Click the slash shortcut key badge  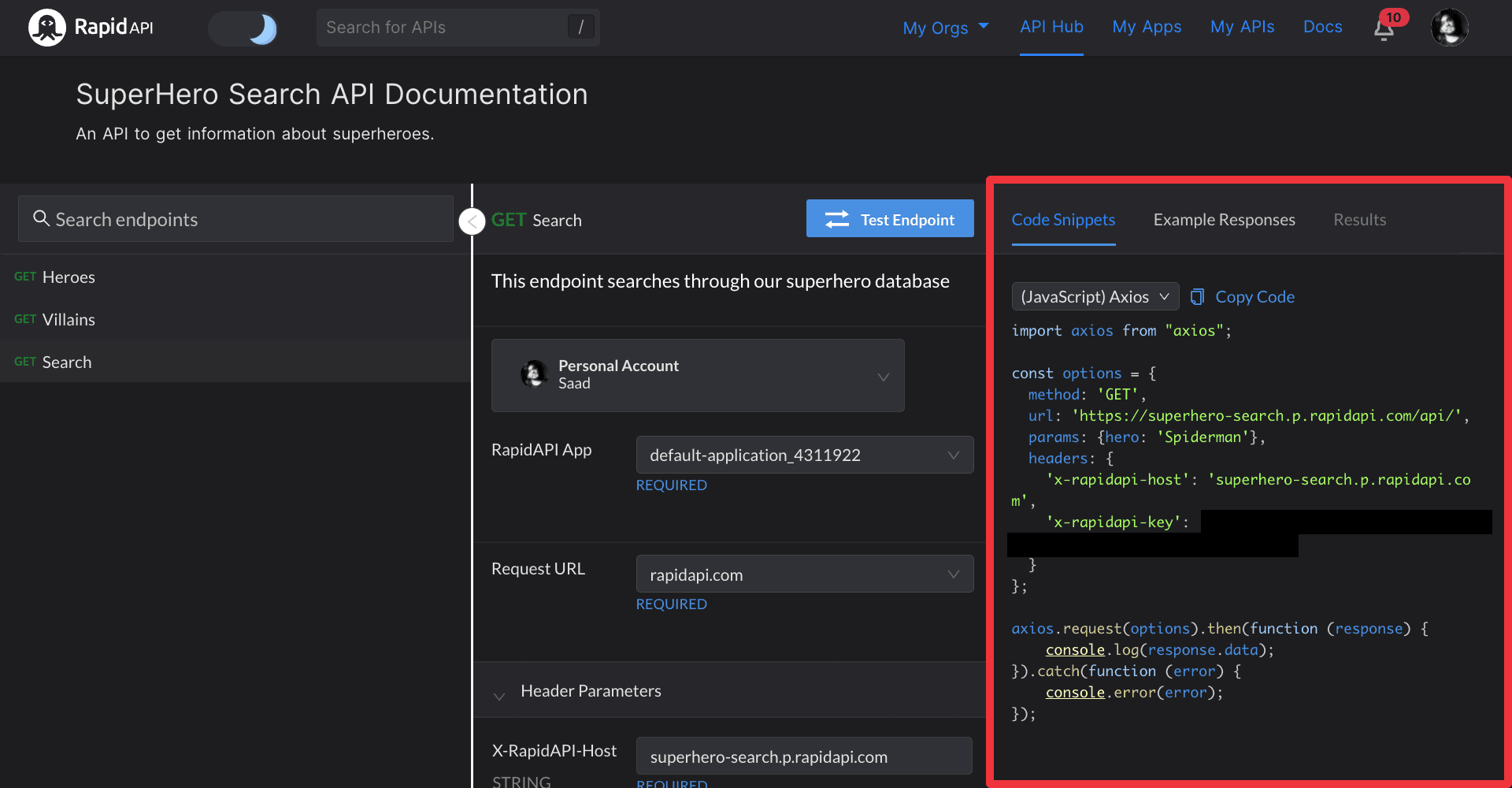tap(580, 27)
